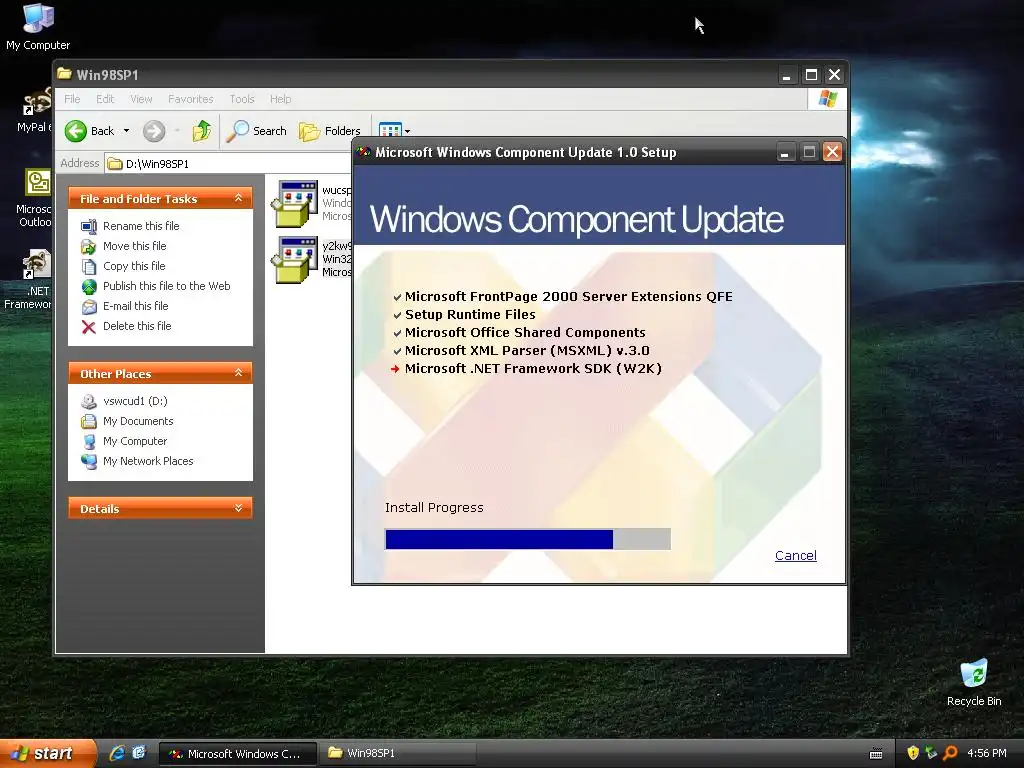
Task: Open the Edit menu
Action: click(104, 99)
